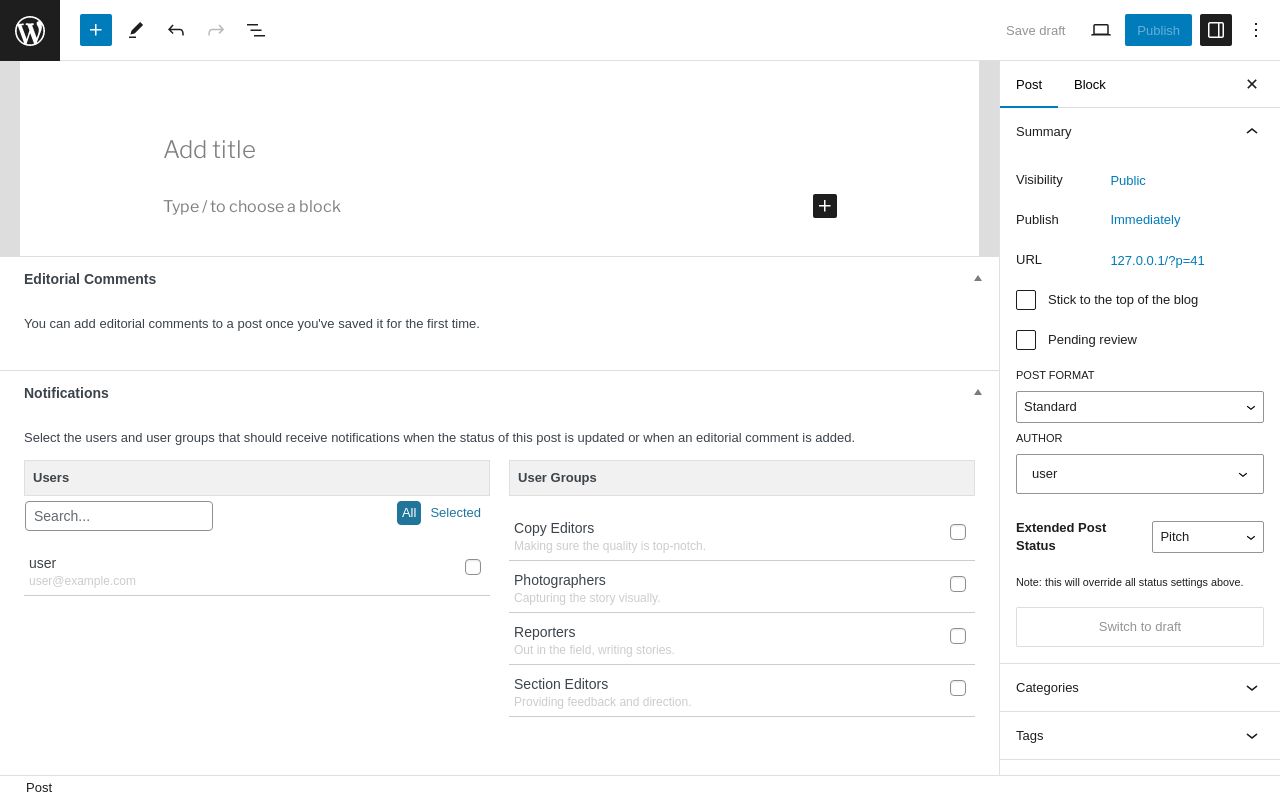Check the Copy Editors group checkbox
The width and height of the screenshot is (1280, 800).
point(958,532)
